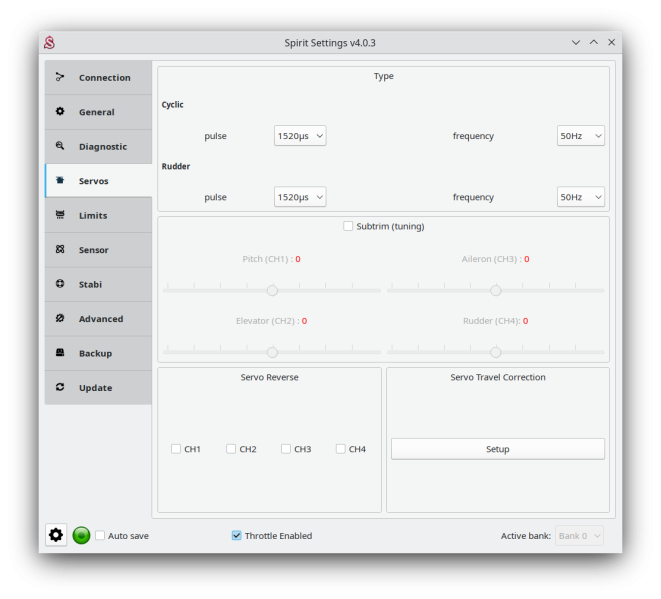Click the Limits icon in sidebar

pyautogui.click(x=60, y=215)
